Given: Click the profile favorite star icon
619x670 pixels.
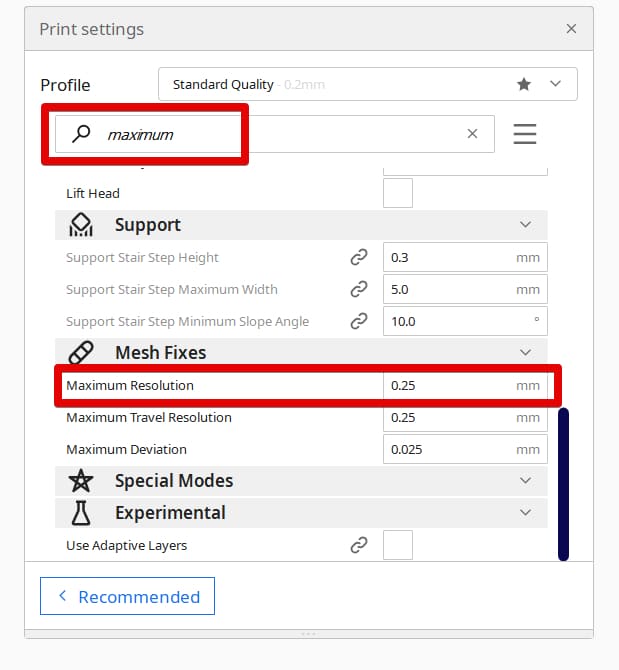Looking at the screenshot, I should (524, 84).
